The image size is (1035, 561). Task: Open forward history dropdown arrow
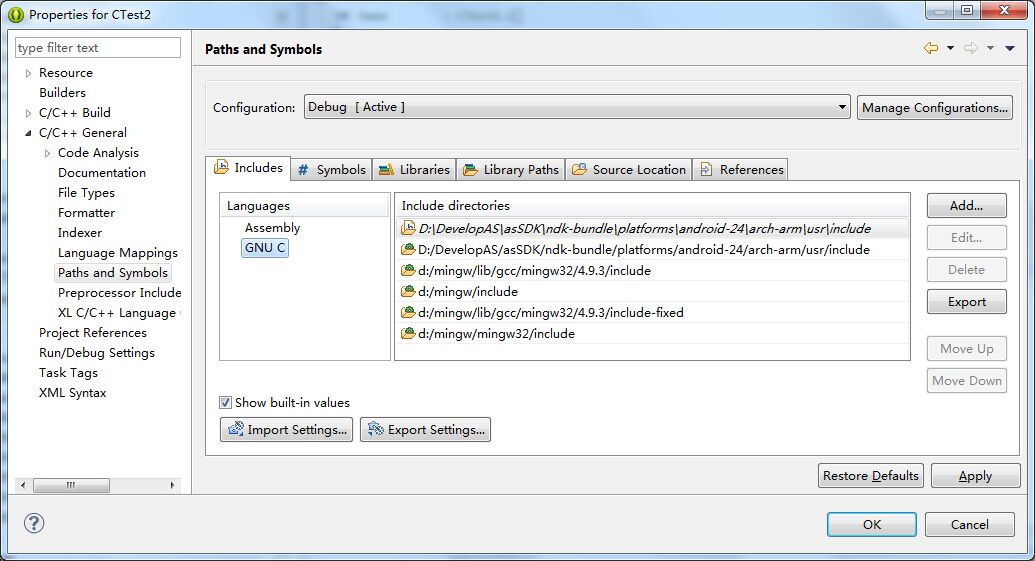[990, 48]
